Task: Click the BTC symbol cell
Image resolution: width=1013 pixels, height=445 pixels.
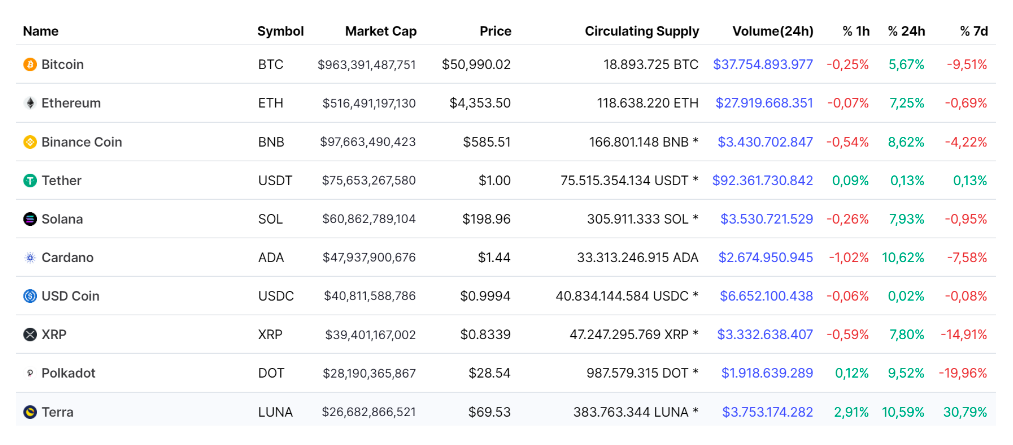Action: coord(270,65)
